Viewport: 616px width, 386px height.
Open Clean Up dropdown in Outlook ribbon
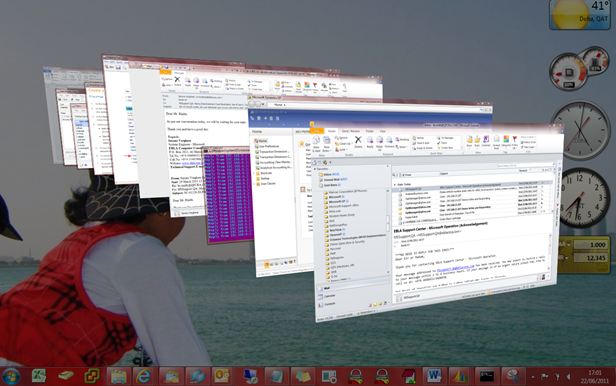click(343, 144)
